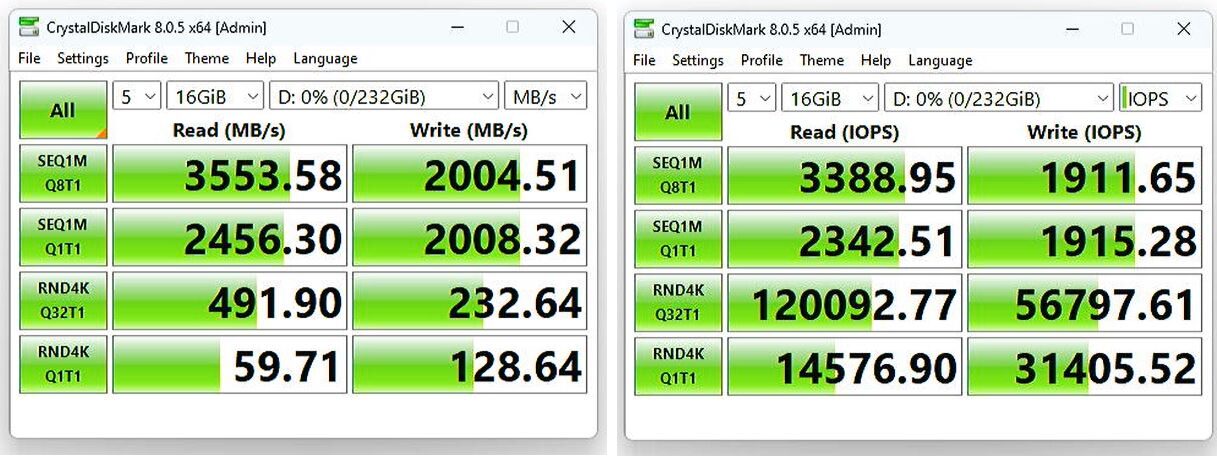Open Settings menu in right IOPS window

click(x=698, y=60)
